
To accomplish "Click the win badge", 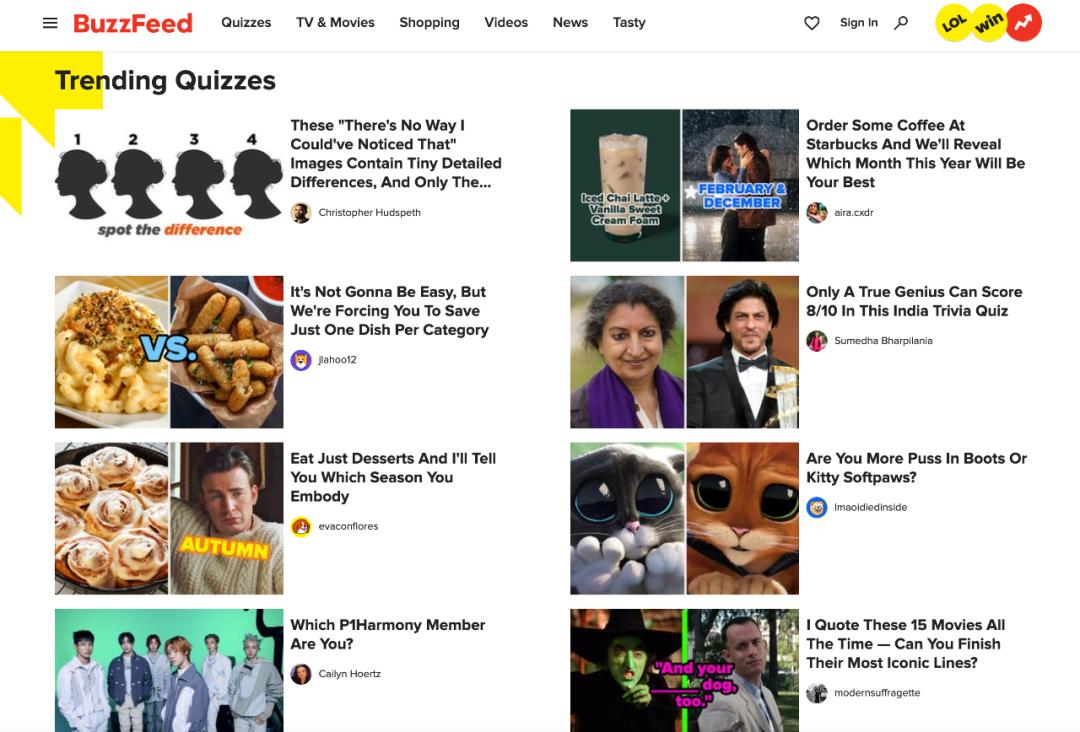I will [988, 23].
